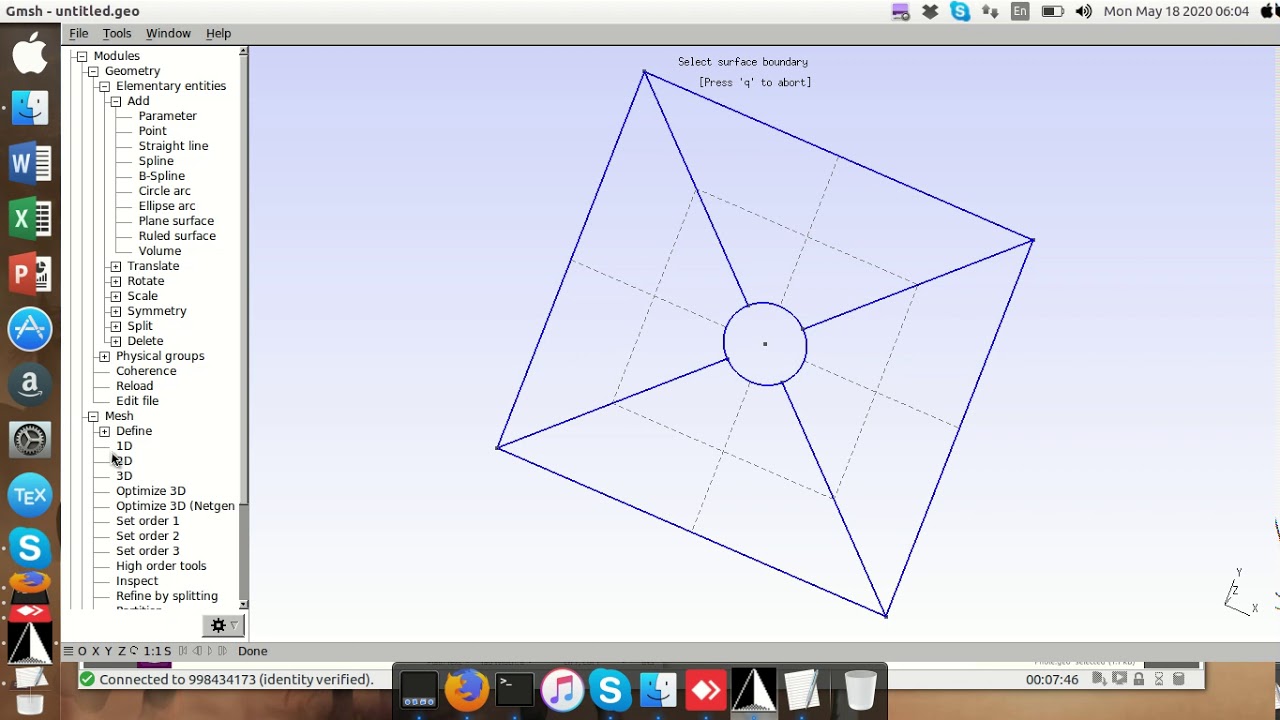Click Edit file in the Geometry section

(x=137, y=401)
